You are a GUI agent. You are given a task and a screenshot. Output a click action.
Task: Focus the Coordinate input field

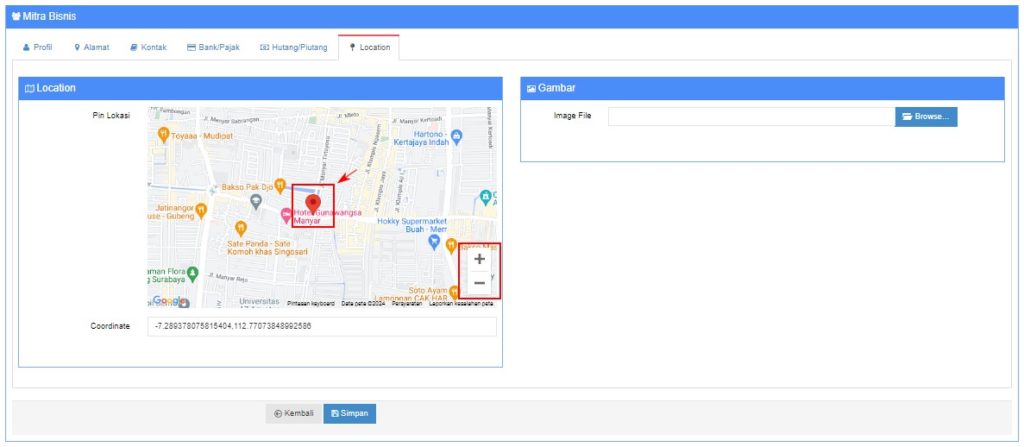(x=322, y=326)
